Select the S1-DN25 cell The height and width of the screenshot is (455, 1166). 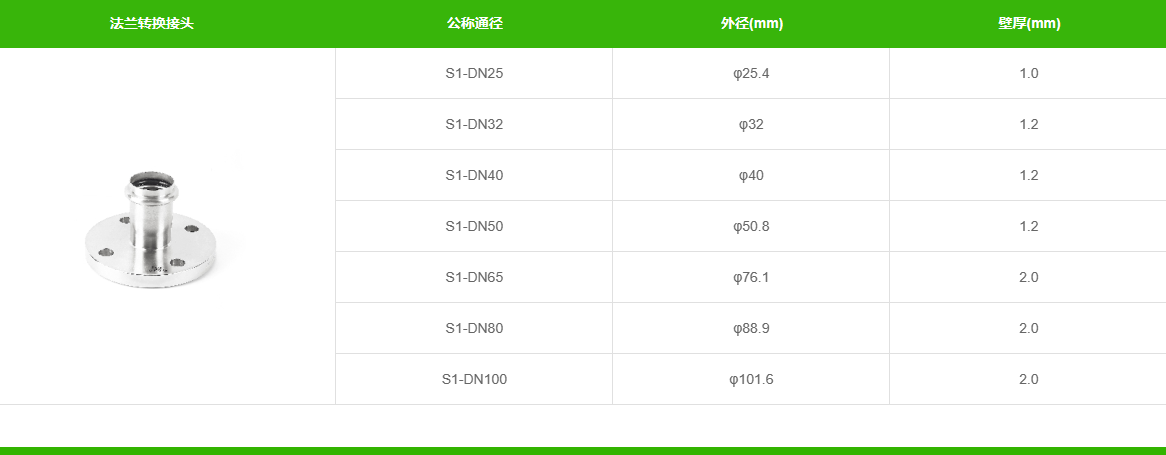click(474, 74)
